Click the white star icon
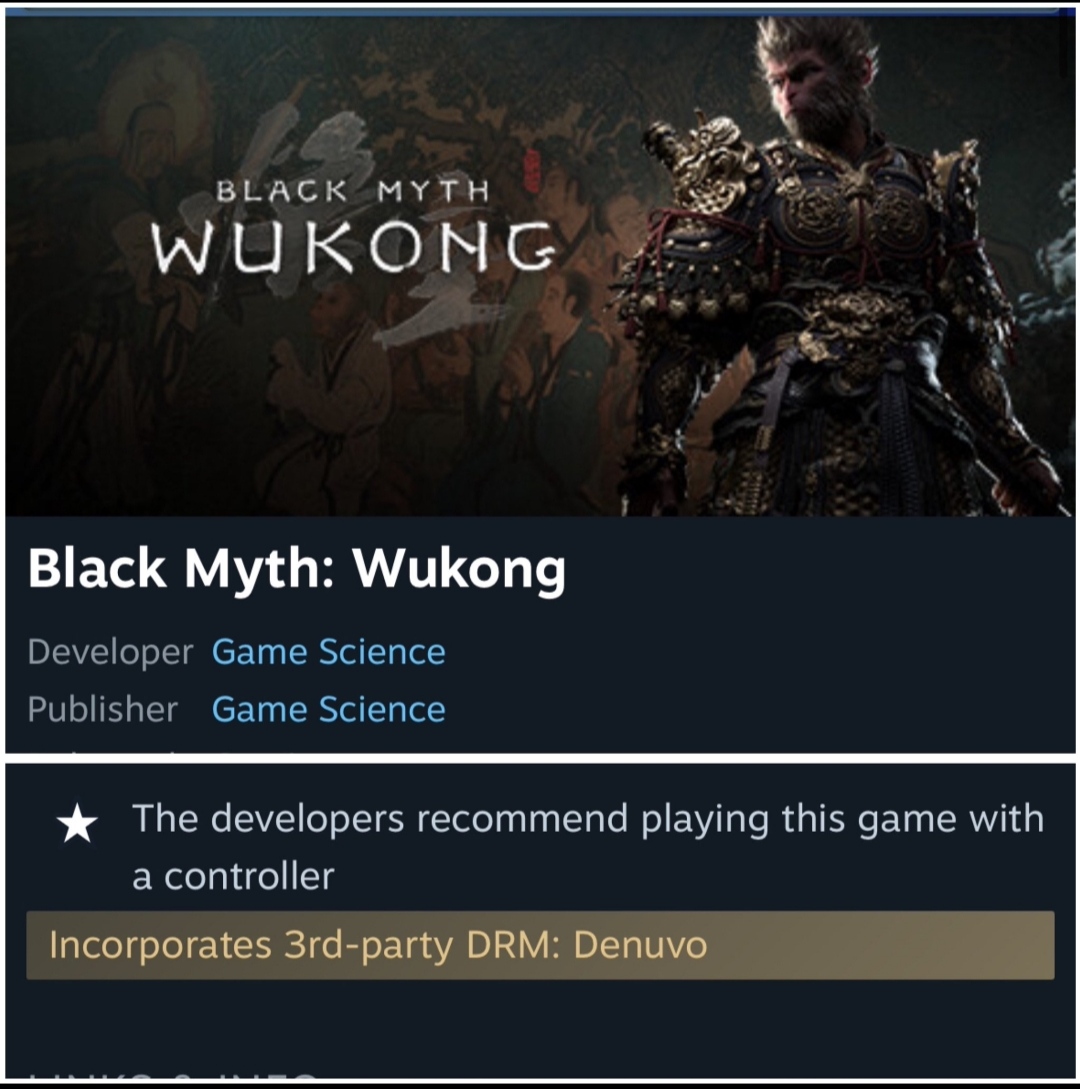The width and height of the screenshot is (1080, 1089). tap(77, 823)
